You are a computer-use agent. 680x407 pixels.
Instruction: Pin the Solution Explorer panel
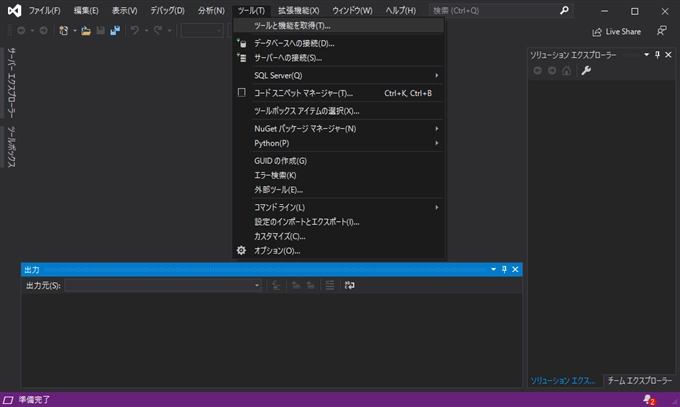click(x=657, y=55)
